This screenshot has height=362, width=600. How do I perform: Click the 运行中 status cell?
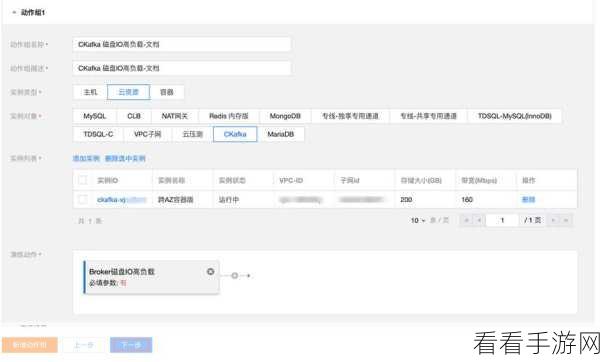[228, 200]
